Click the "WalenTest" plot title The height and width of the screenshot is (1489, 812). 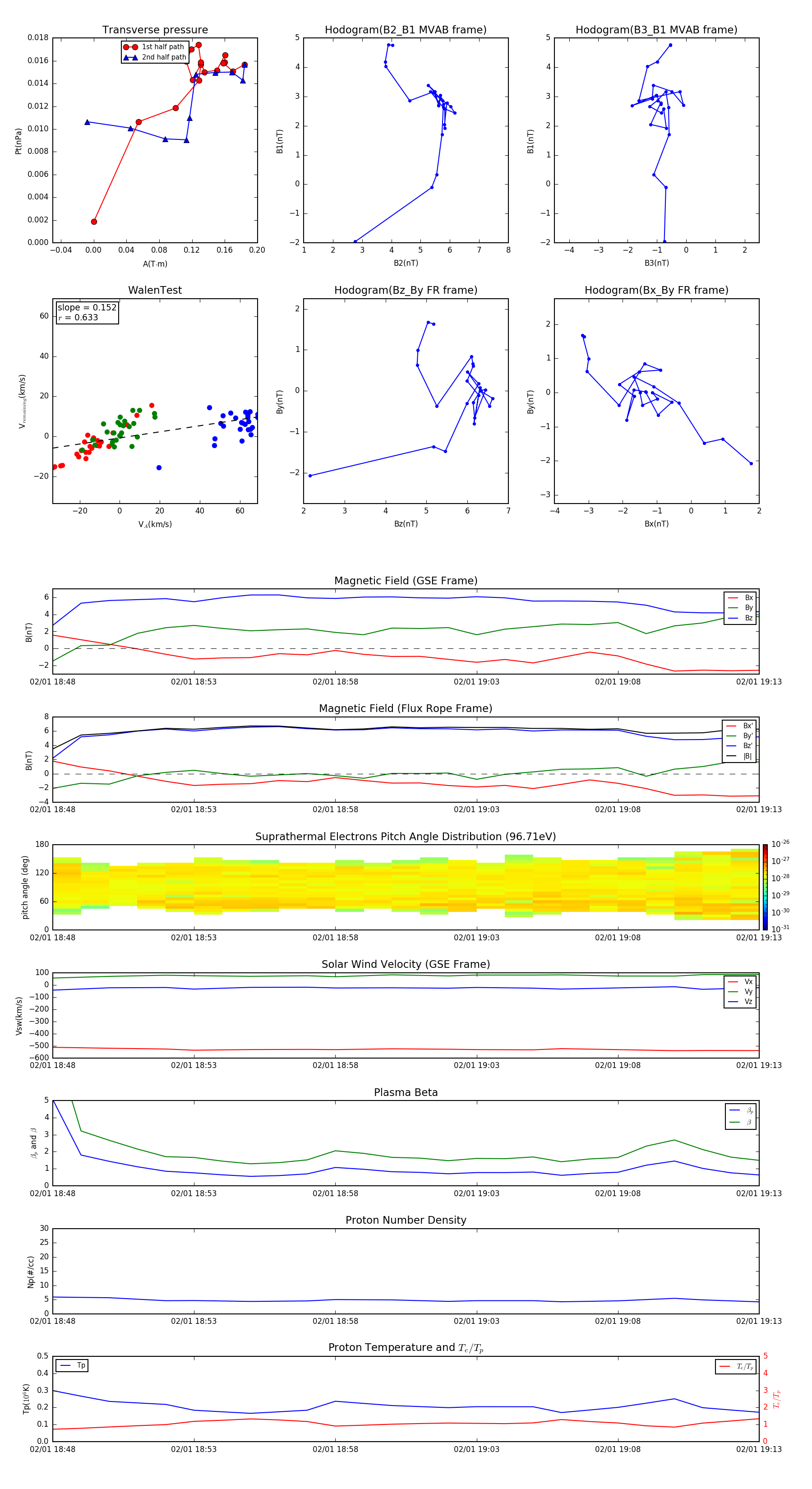(x=155, y=290)
